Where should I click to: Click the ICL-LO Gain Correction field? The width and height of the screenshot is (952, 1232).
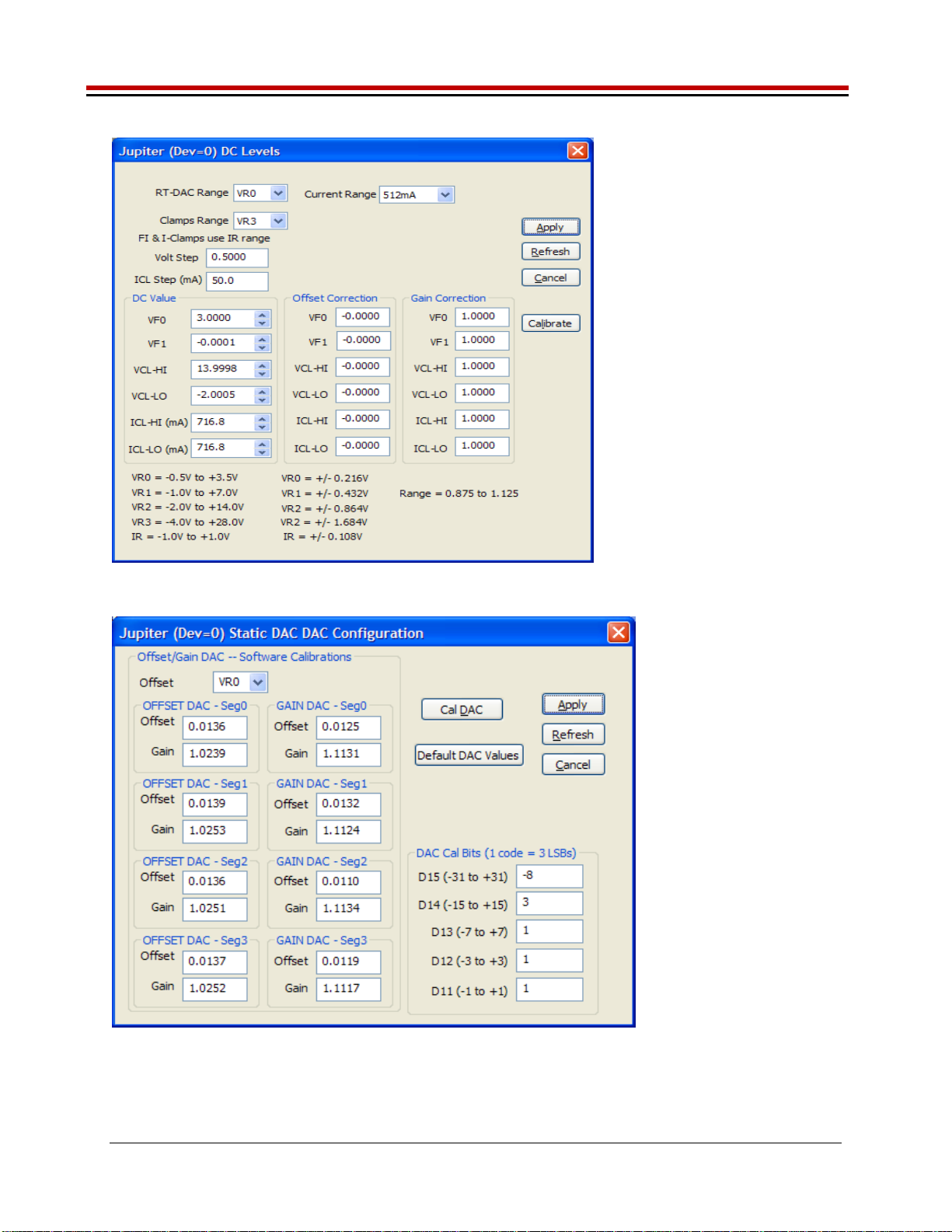[482, 446]
